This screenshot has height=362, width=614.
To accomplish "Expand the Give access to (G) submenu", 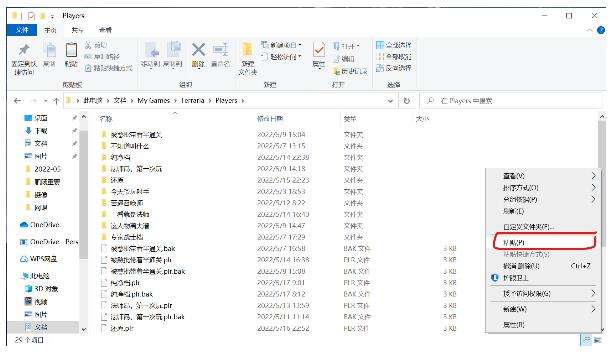I will pos(544,293).
